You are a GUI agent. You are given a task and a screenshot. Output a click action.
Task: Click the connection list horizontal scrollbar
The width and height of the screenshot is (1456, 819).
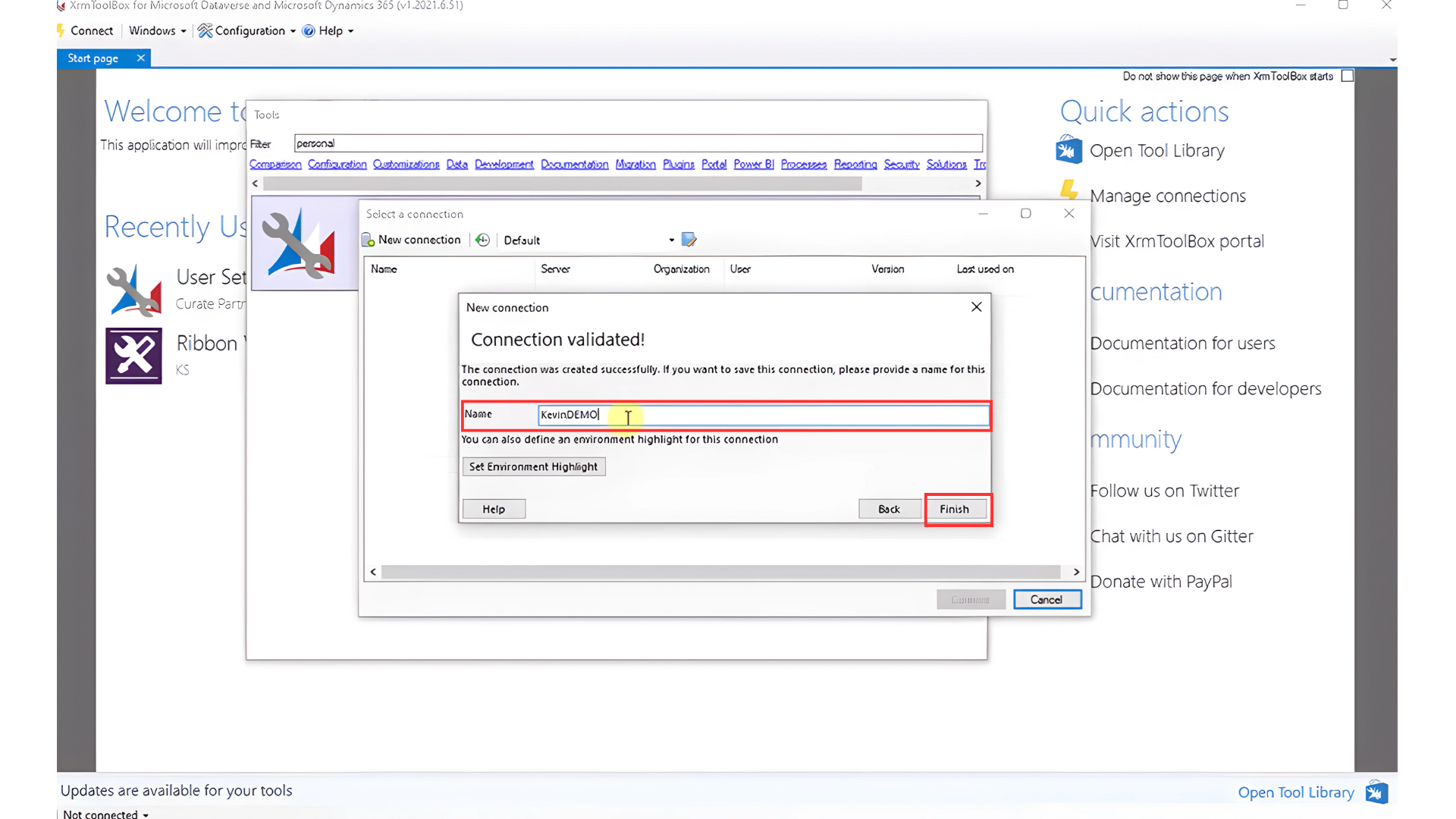point(720,572)
